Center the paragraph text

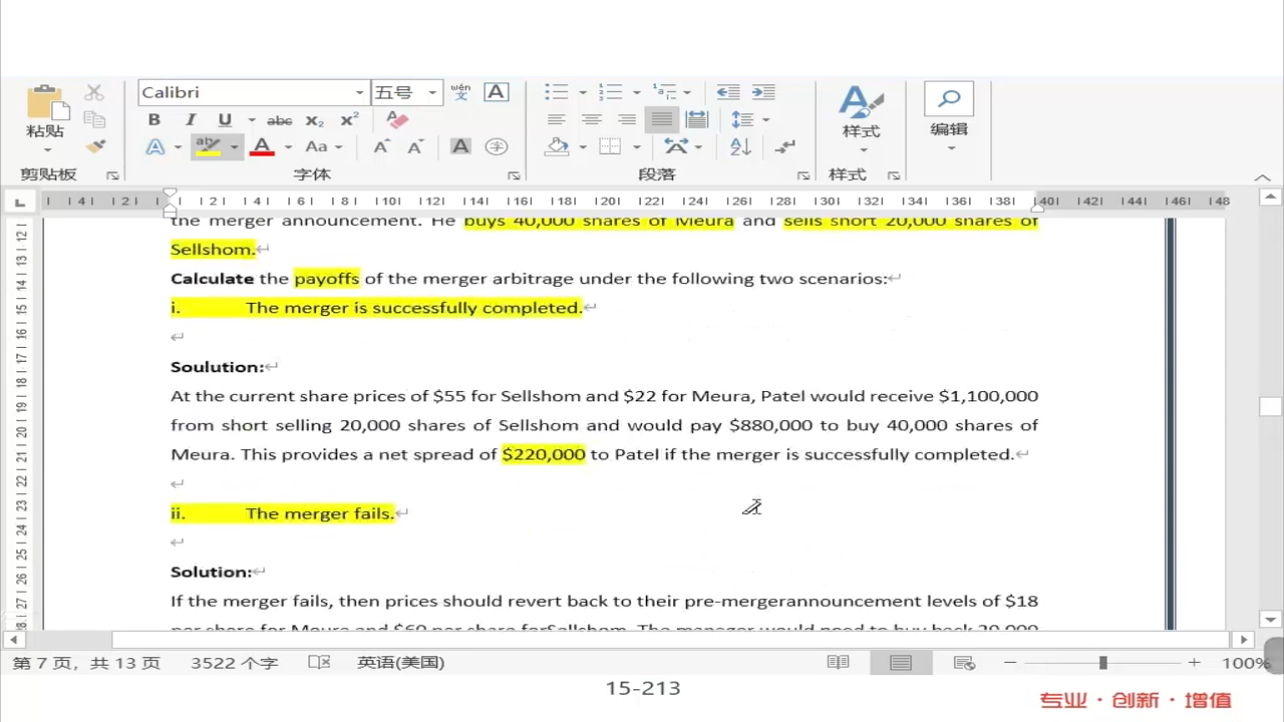coord(591,120)
